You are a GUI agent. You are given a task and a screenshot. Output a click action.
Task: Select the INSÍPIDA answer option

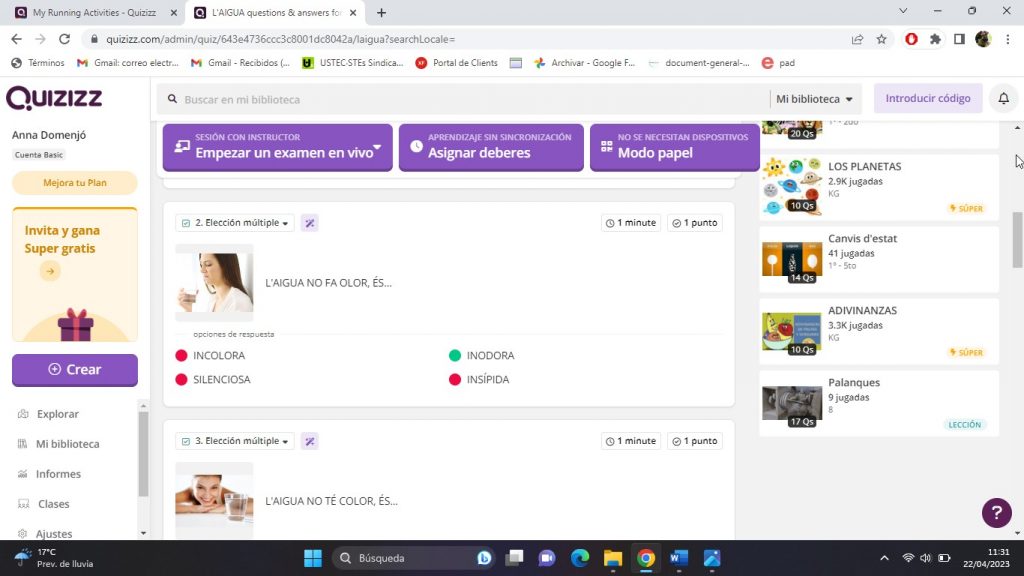pyautogui.click(x=487, y=380)
